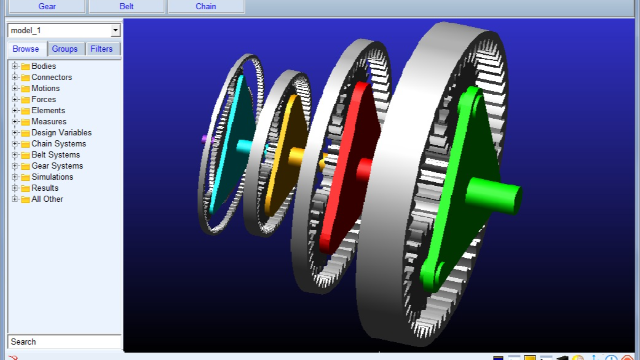Screen dimensions: 640x360
Task: Focus the Search input field
Action: tap(64, 342)
